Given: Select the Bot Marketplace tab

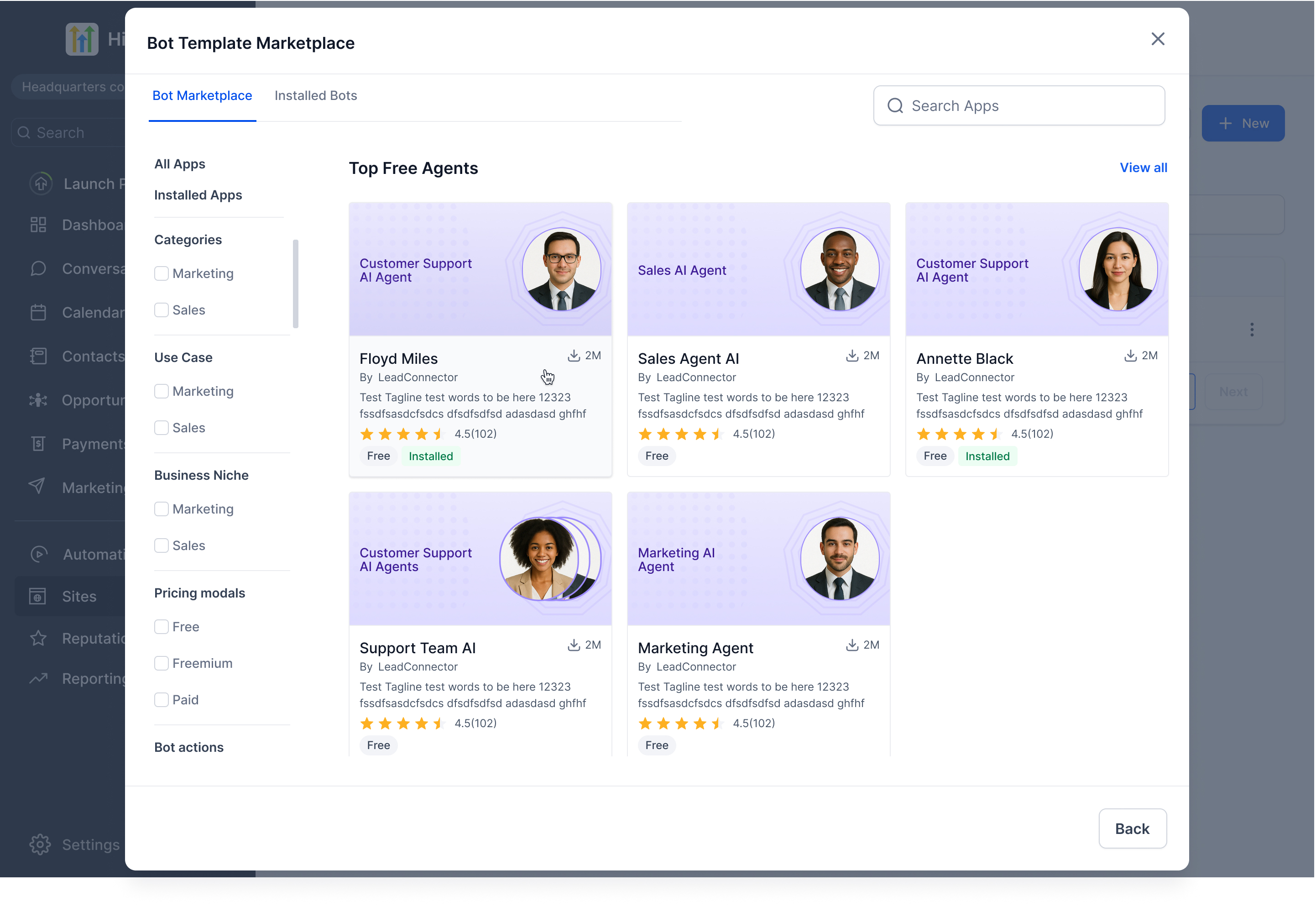Looking at the screenshot, I should [x=202, y=96].
